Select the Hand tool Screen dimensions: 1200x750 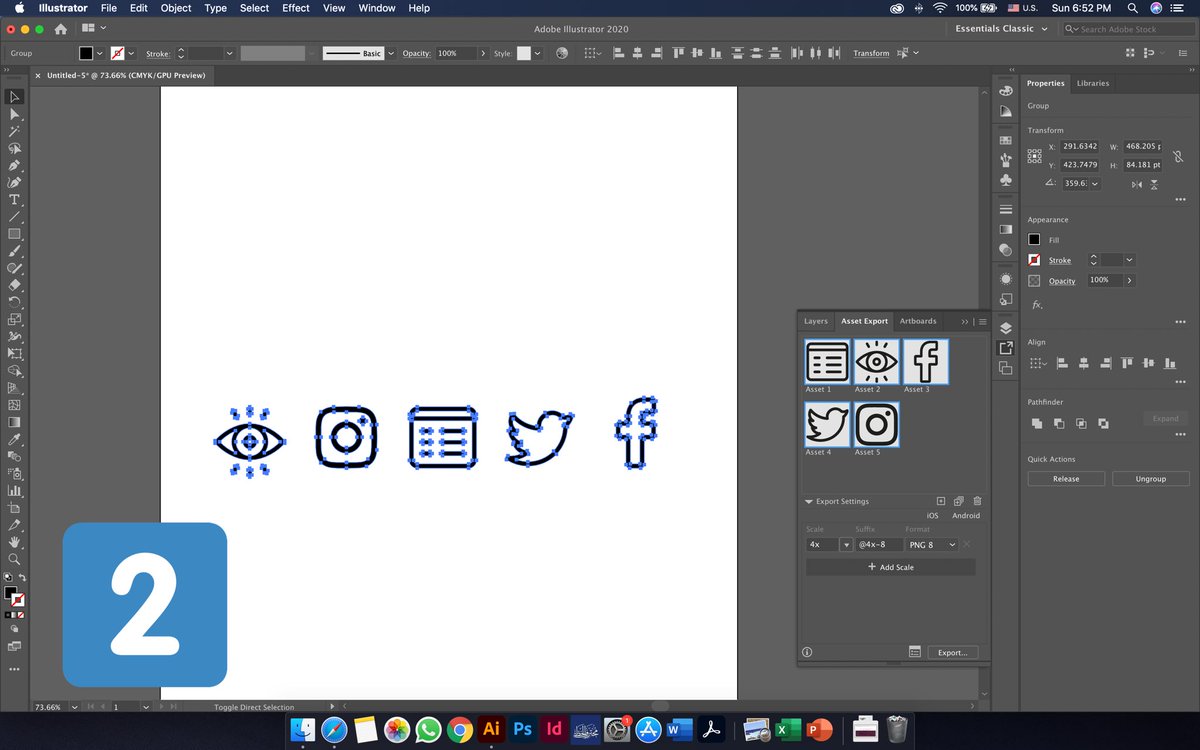(x=15, y=542)
